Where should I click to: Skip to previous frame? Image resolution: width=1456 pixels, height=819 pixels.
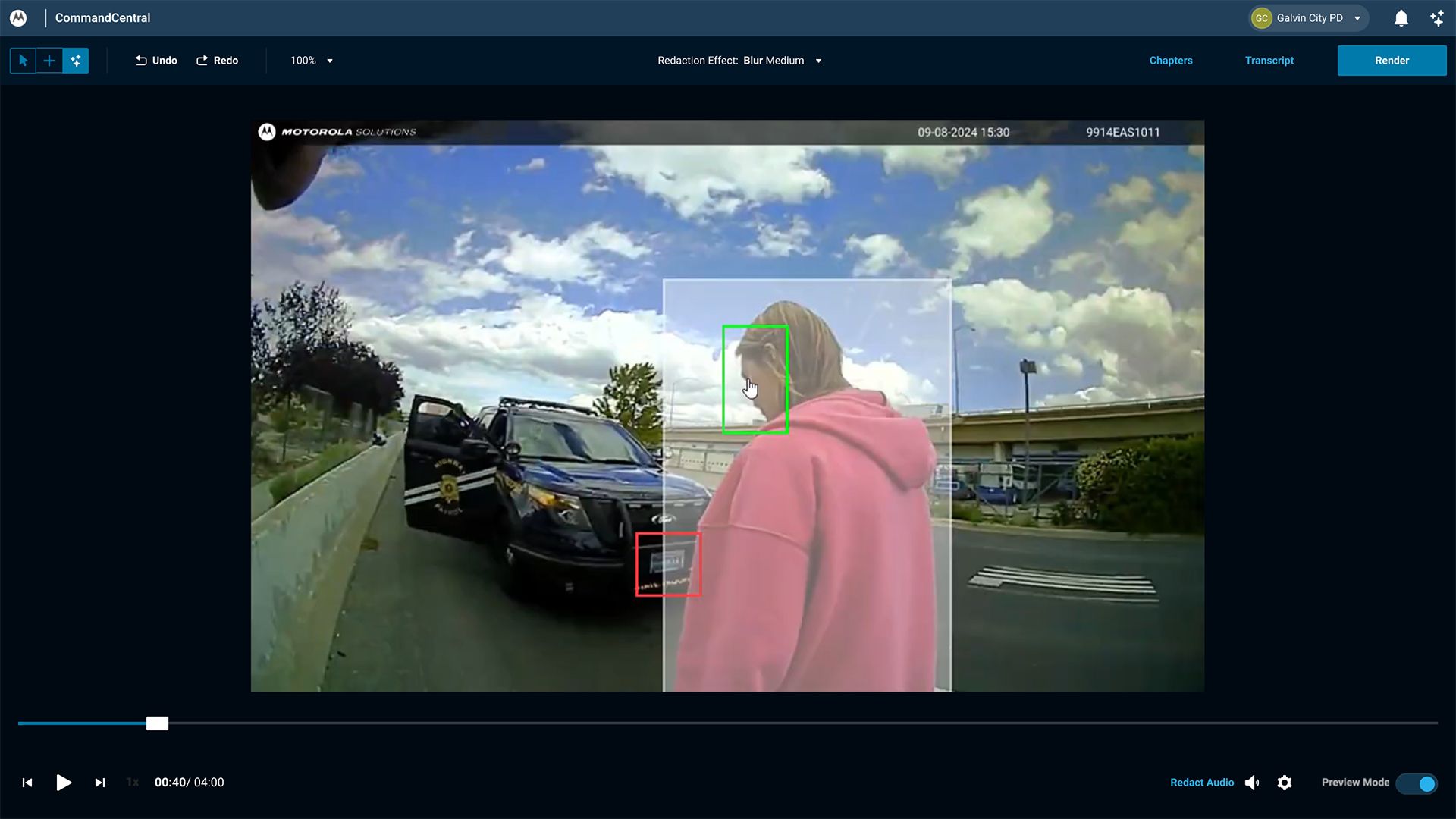click(27, 783)
